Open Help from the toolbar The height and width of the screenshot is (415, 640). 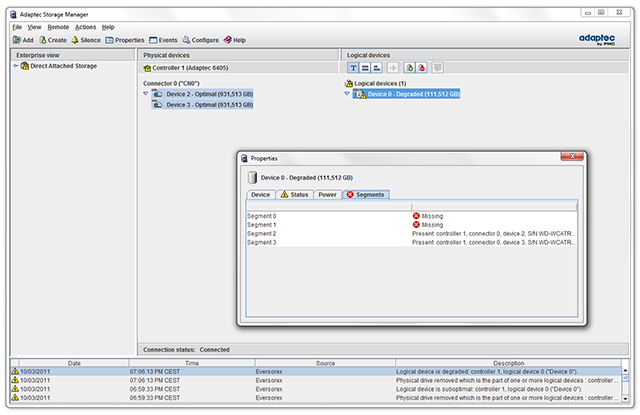pyautogui.click(x=235, y=40)
